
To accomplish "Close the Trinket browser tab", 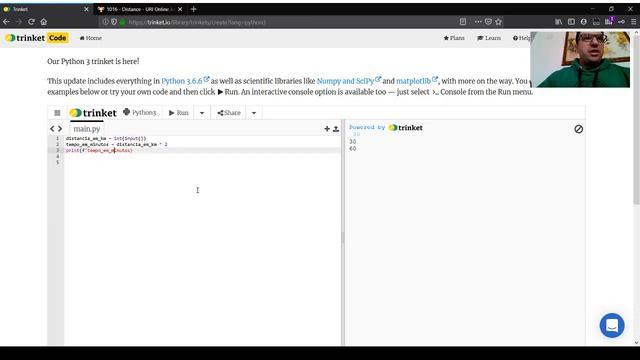I will pyautogui.click(x=86, y=9).
